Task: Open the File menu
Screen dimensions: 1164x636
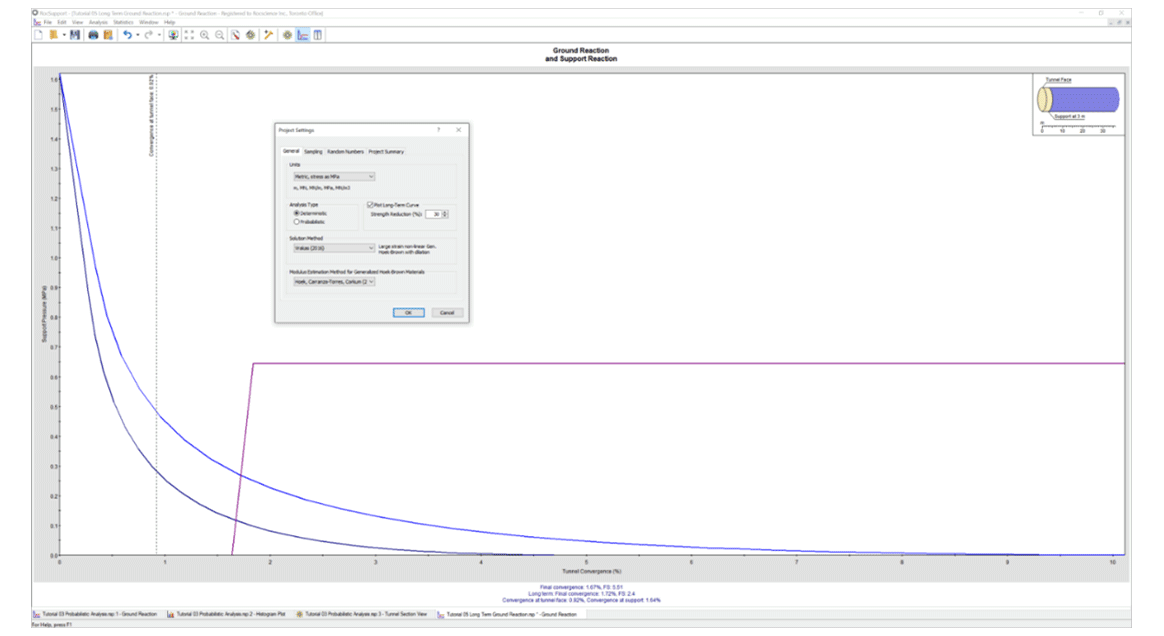Action: 48,22
